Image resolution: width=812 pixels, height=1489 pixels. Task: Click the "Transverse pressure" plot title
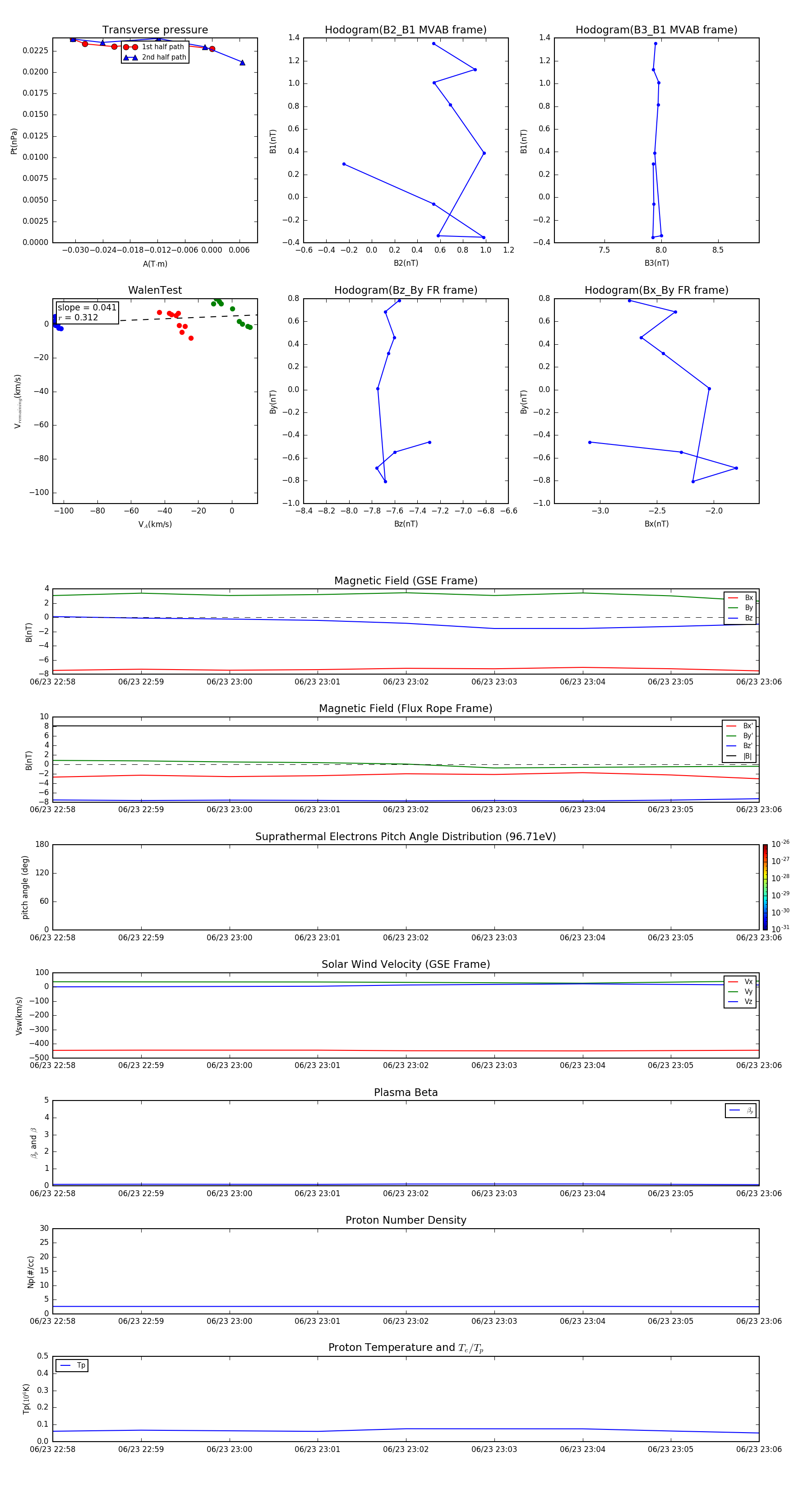(155, 30)
